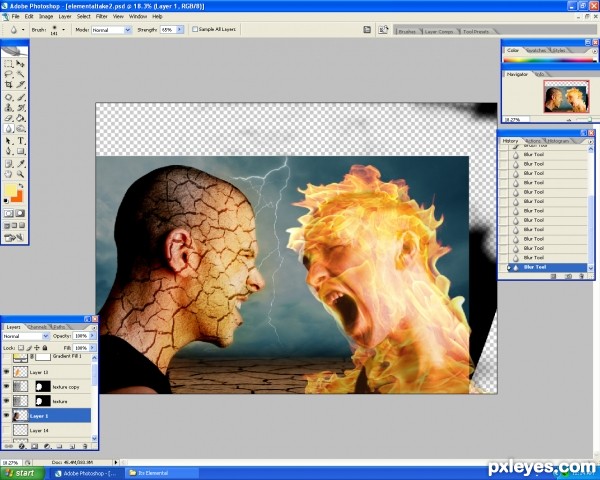Delete current state in History panel
The image size is (600, 480).
pyautogui.click(x=581, y=276)
